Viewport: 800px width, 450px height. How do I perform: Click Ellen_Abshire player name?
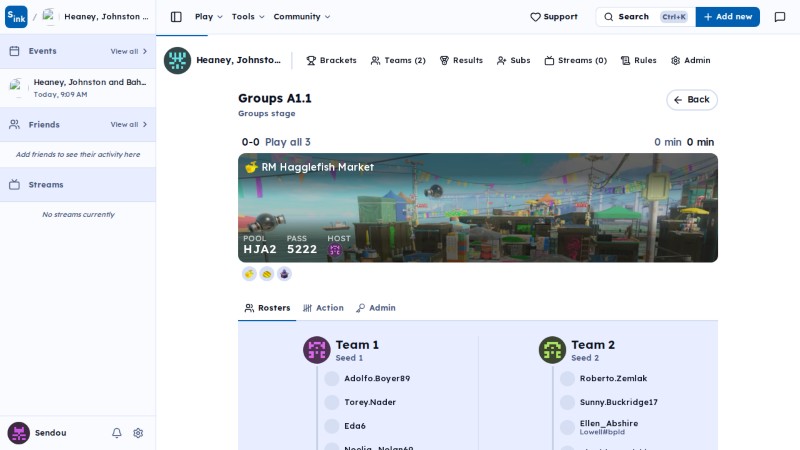click(x=609, y=423)
